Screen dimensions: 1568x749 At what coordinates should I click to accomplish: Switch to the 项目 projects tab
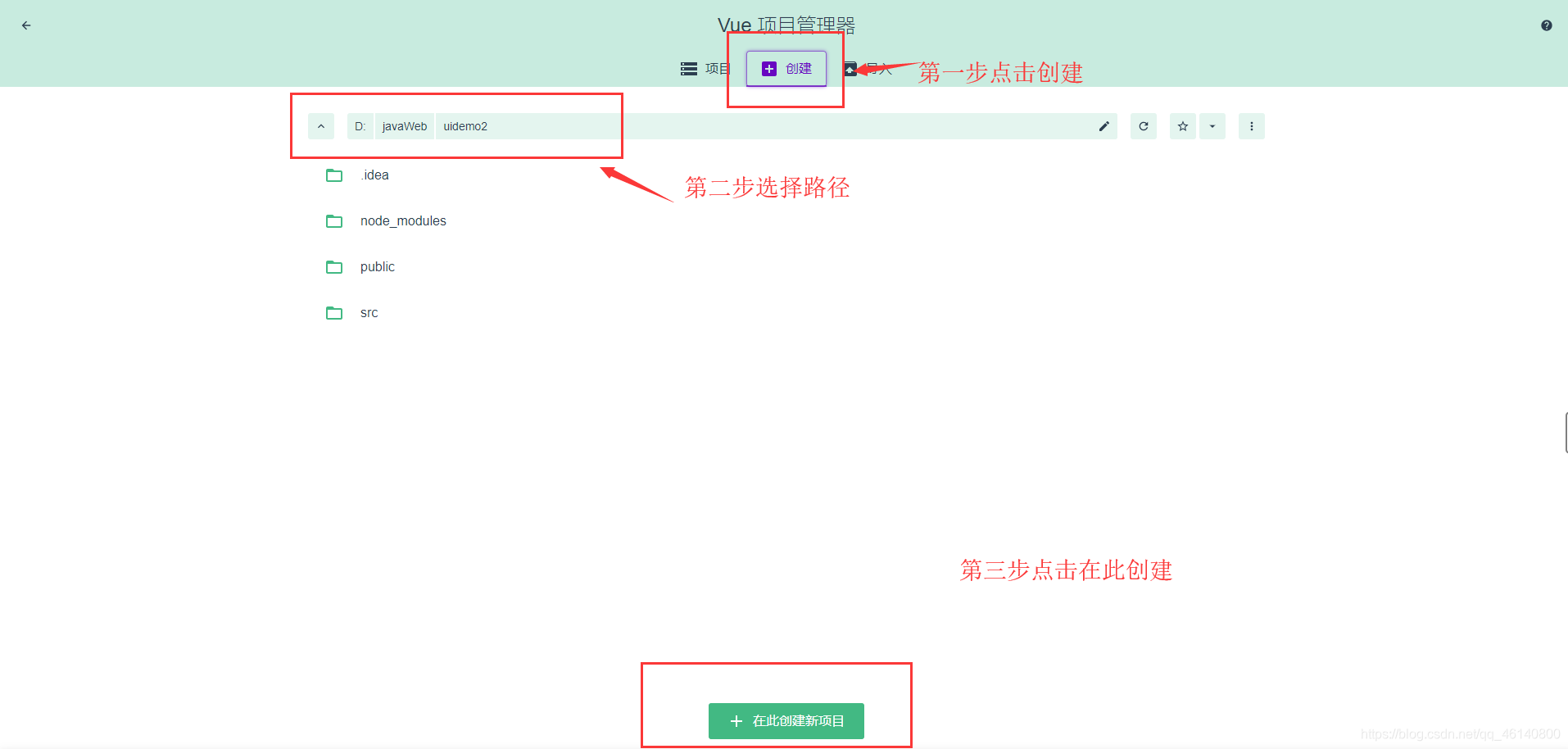tap(705, 69)
